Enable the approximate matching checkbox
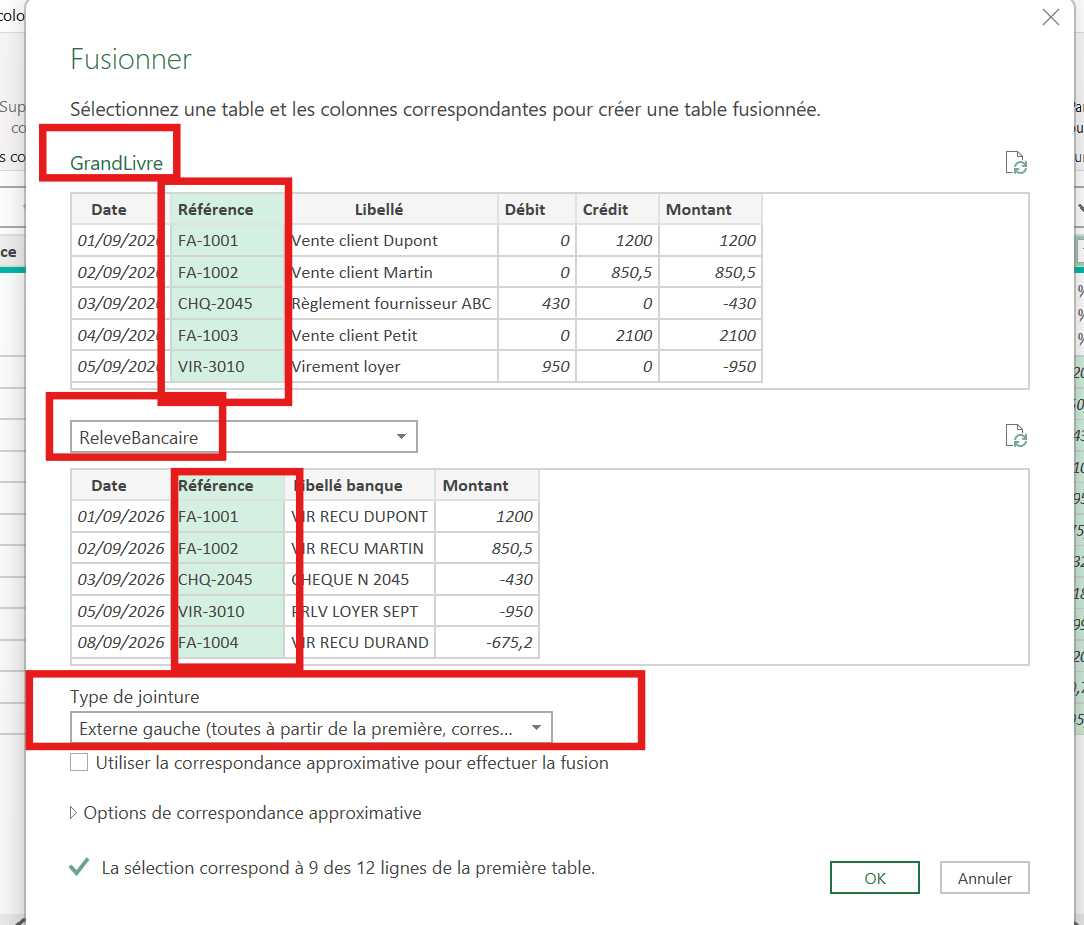1084x925 pixels. pyautogui.click(x=79, y=763)
